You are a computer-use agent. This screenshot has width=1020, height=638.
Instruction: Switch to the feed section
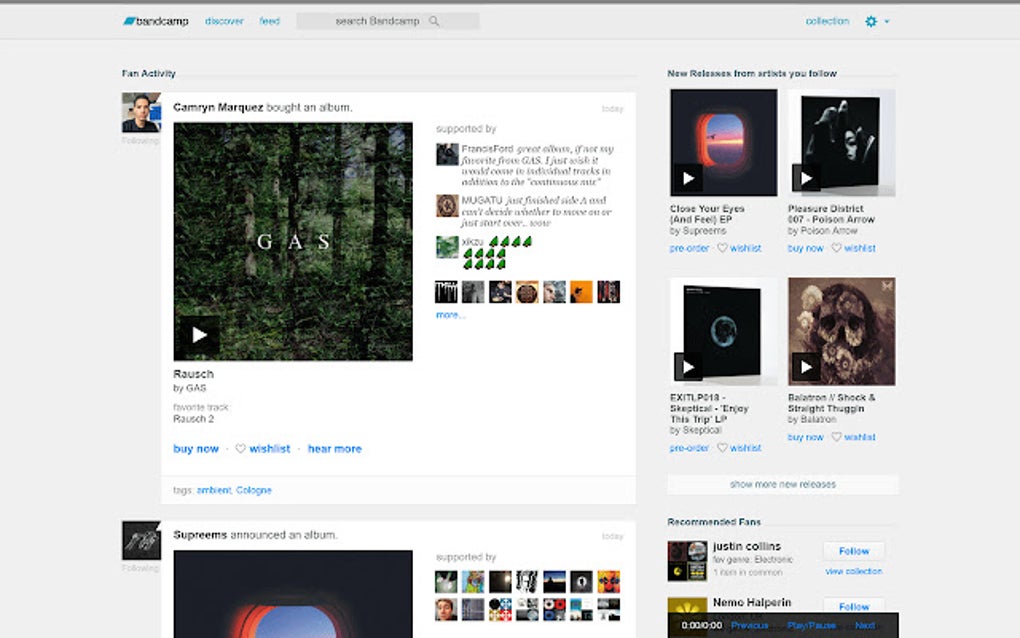269,20
